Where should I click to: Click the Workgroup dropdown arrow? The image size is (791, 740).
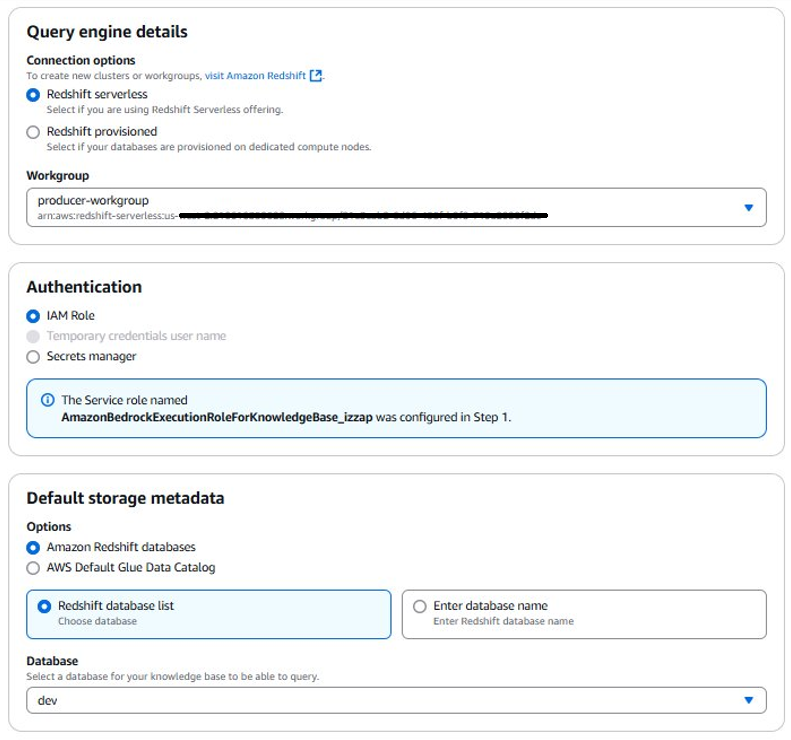point(749,207)
